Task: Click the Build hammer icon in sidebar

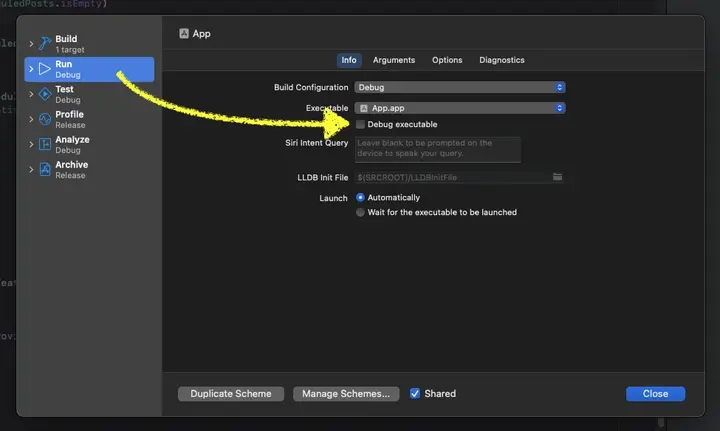Action: [45, 44]
